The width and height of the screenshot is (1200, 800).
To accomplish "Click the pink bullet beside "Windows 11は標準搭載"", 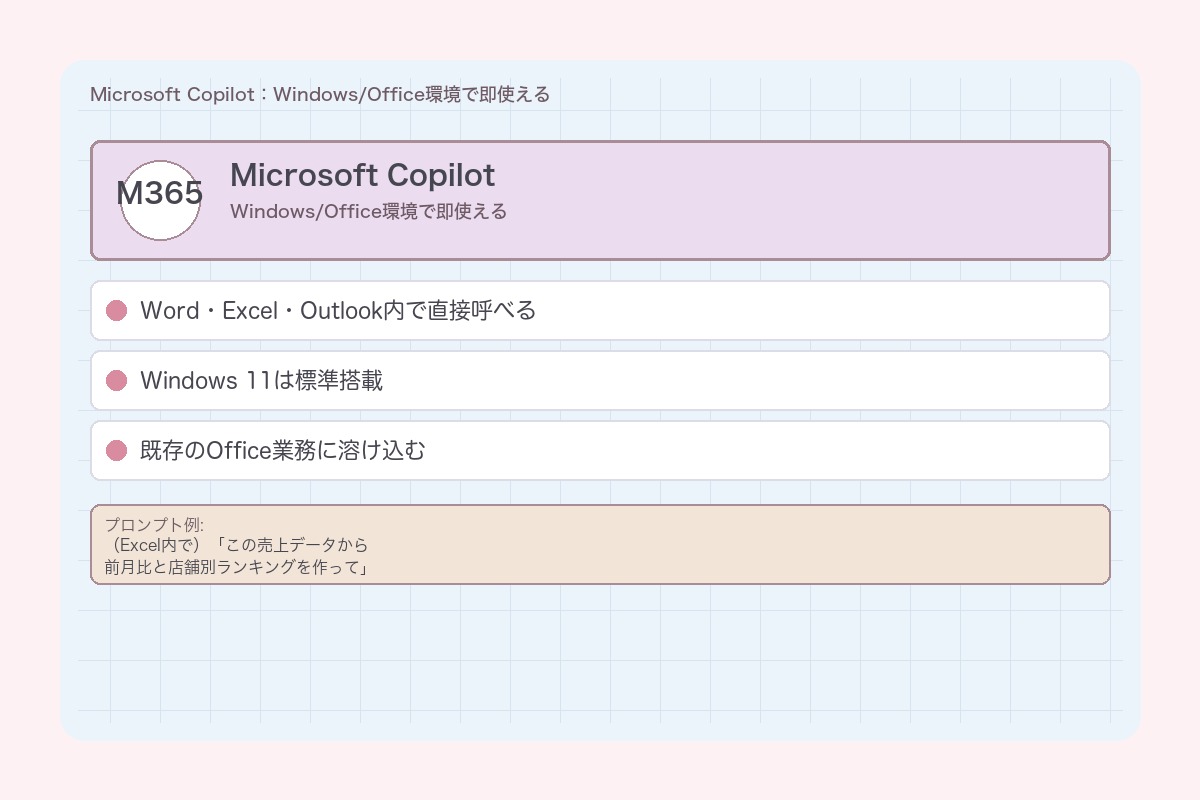I will coord(116,381).
